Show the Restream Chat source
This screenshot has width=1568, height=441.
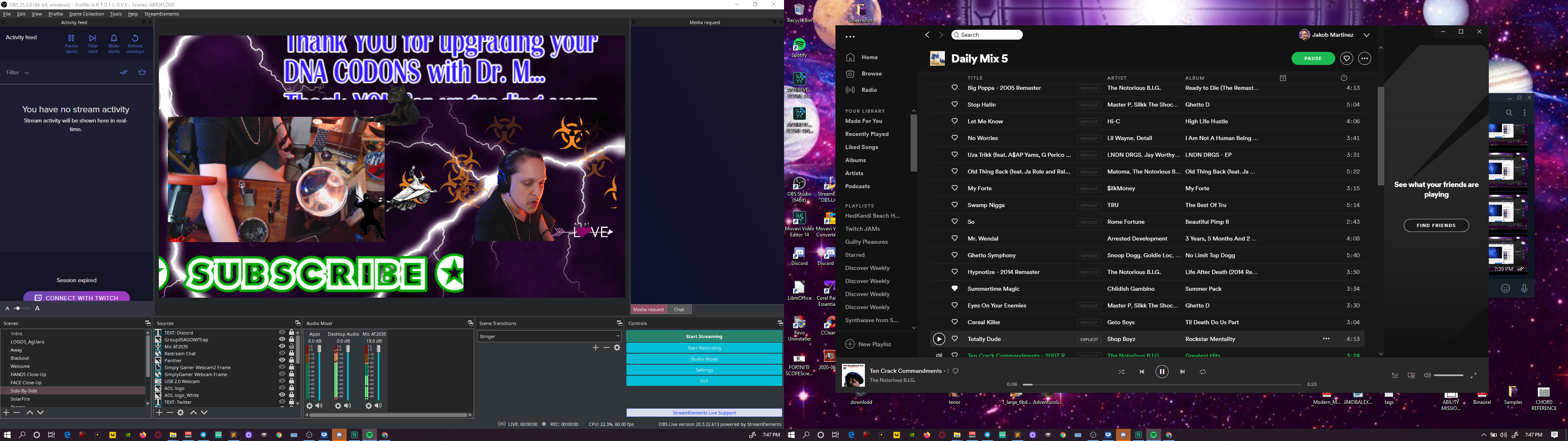(282, 353)
